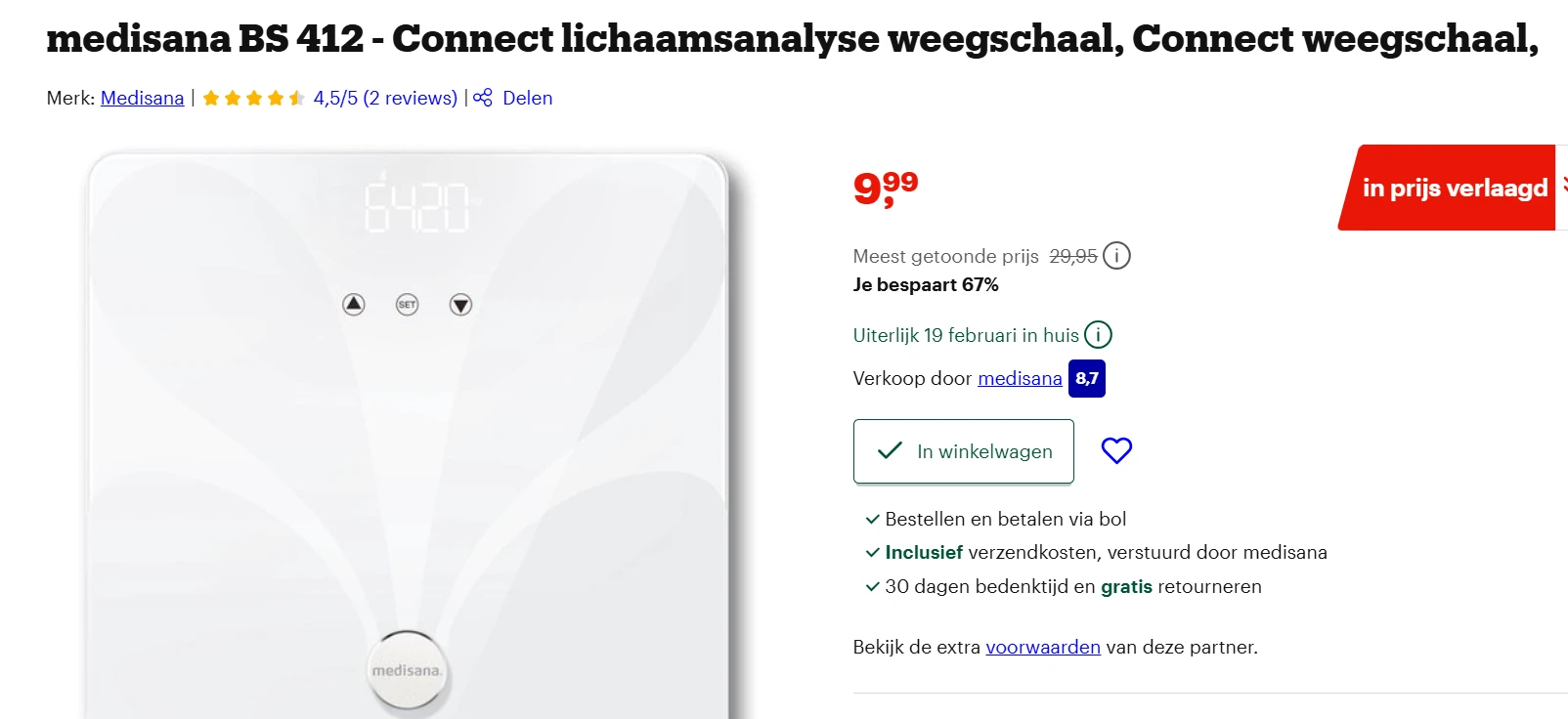Visit seller medisana link after Verkoop door
Screen dimensions: 1568x719
pyautogui.click(x=1020, y=378)
